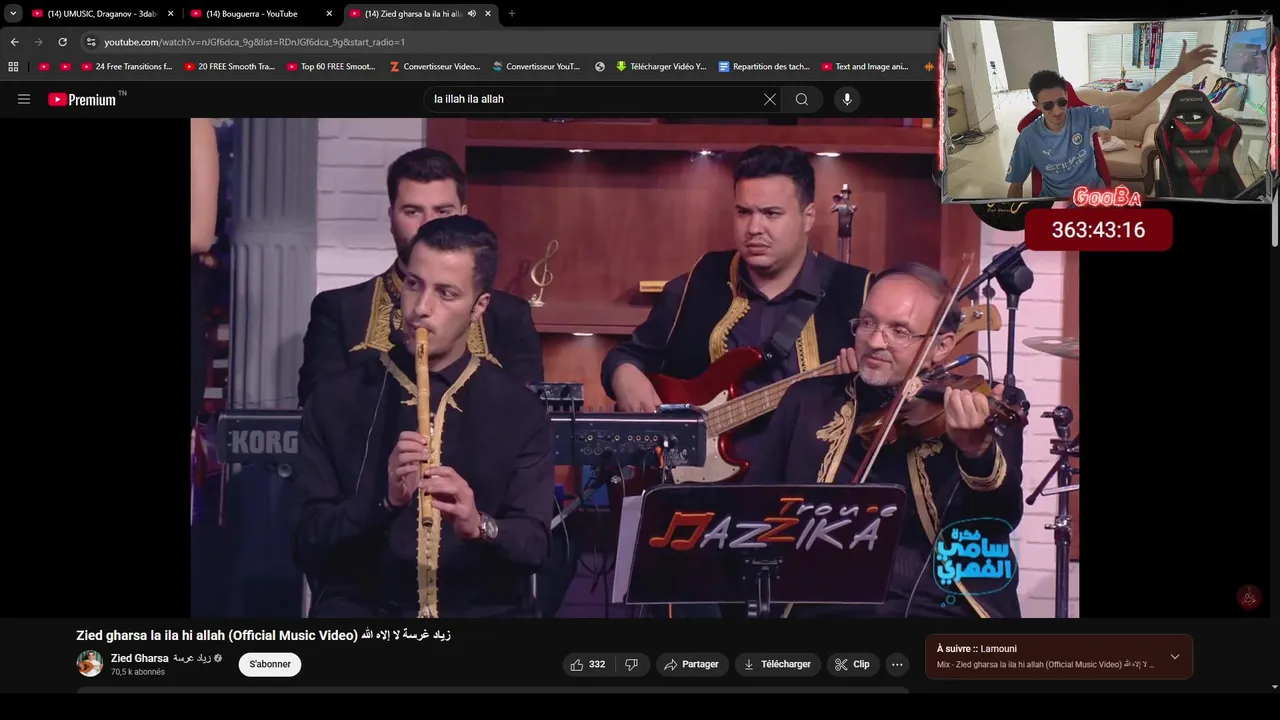Switch to UMUSIC, Draganov tab

pyautogui.click(x=102, y=14)
